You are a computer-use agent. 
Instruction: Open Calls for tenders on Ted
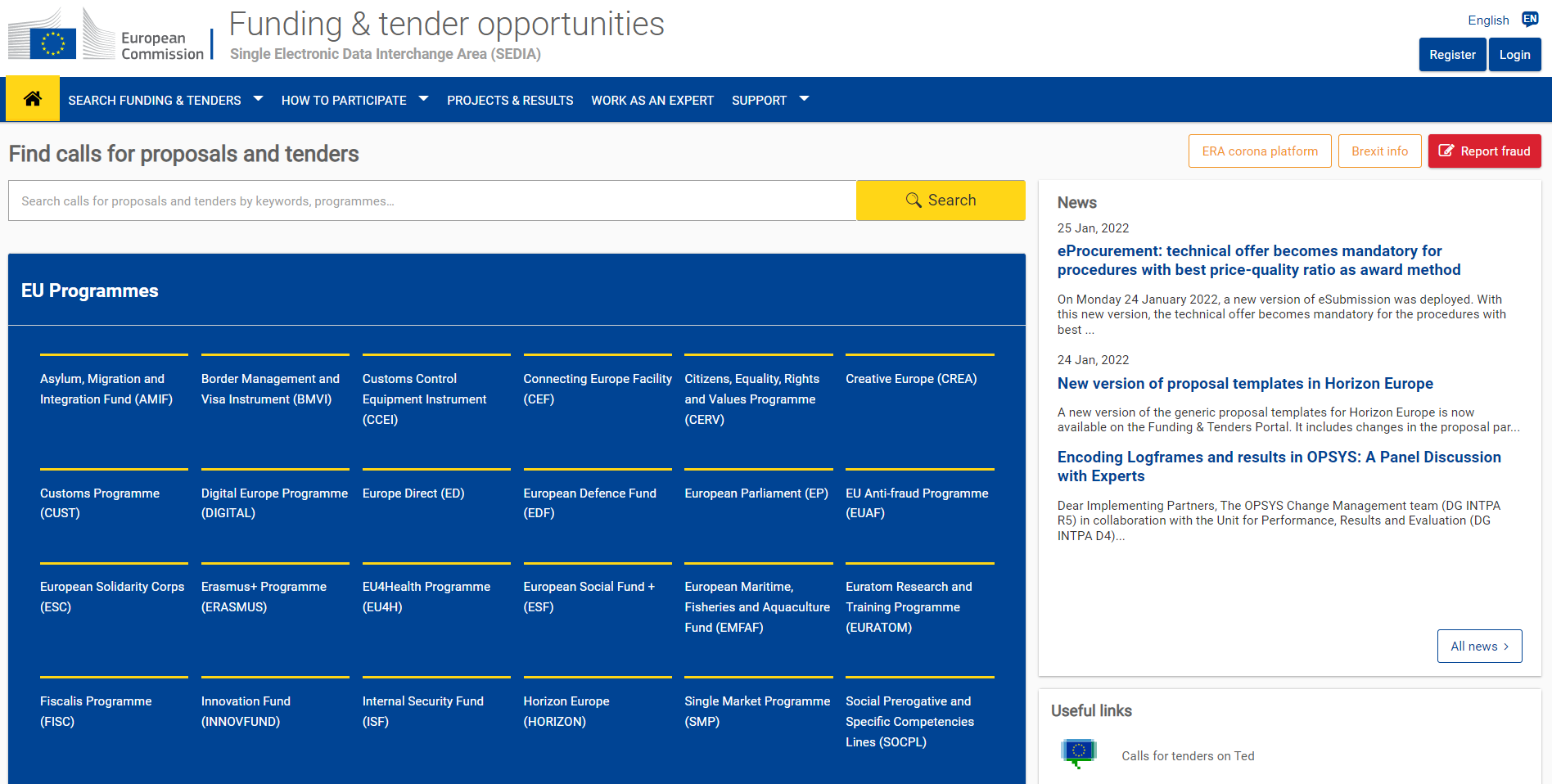coord(1188,756)
